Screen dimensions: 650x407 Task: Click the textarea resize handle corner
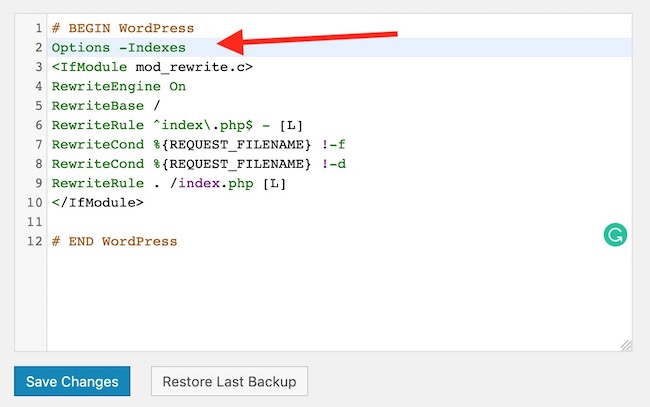tap(625, 345)
